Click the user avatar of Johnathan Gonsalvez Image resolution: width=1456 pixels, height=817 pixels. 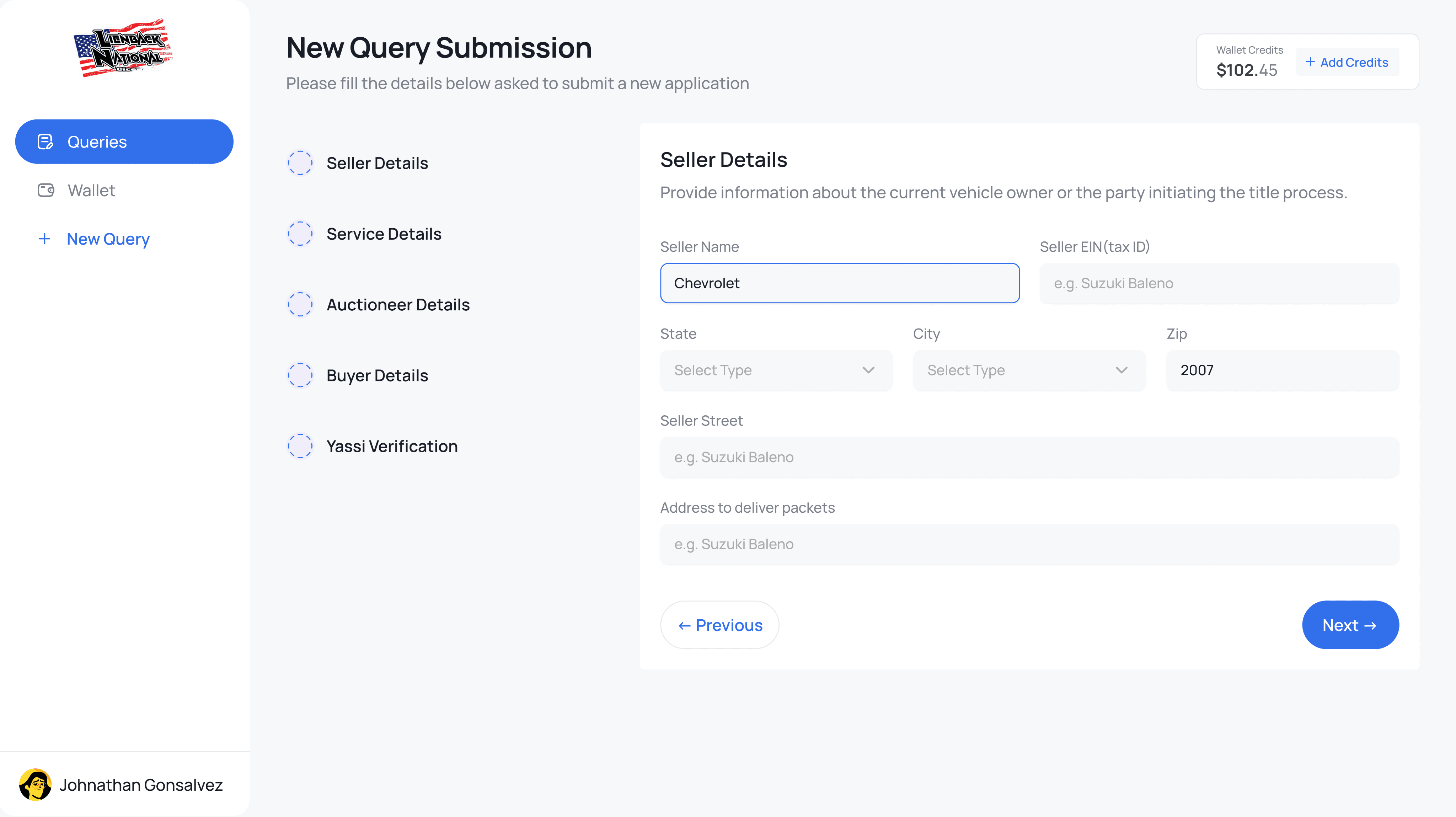tap(35, 784)
